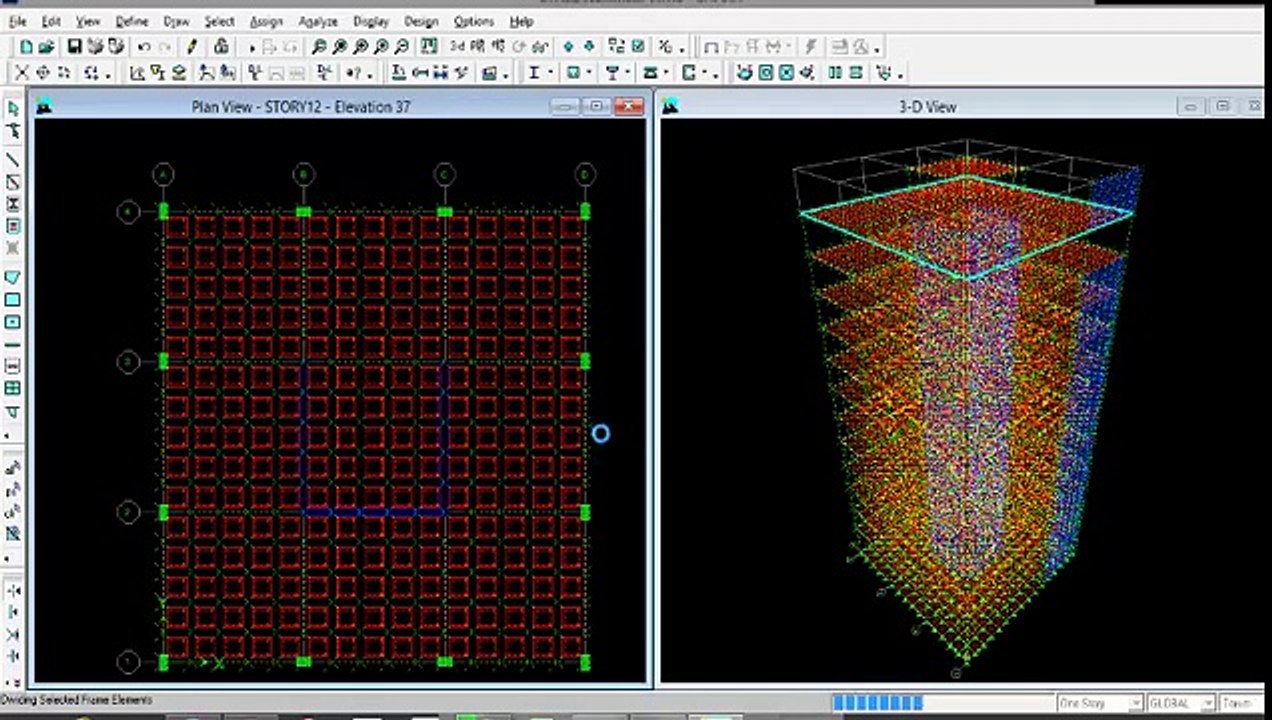Toggle Set Building View Options checkbox icon
This screenshot has height=720, width=1272.
click(638, 47)
